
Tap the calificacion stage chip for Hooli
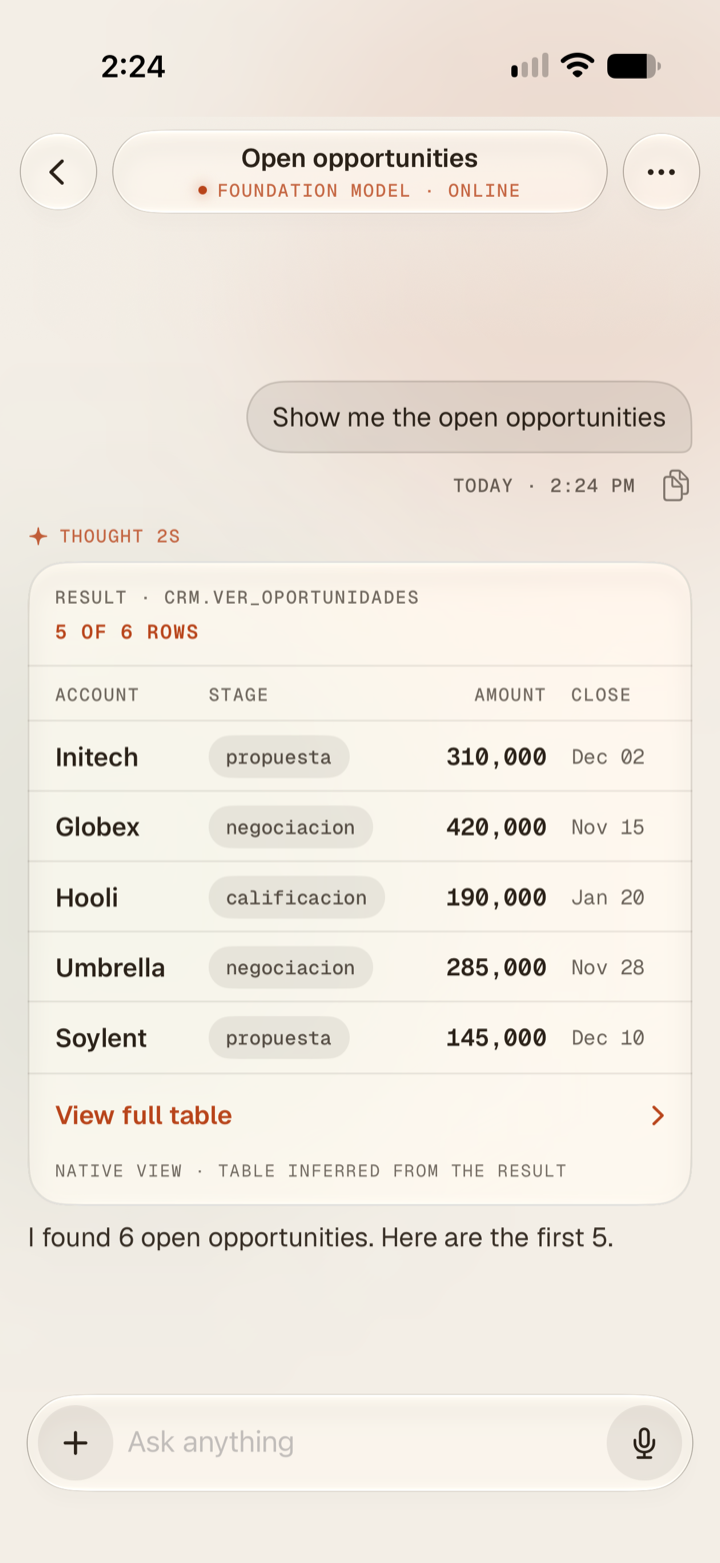click(297, 897)
